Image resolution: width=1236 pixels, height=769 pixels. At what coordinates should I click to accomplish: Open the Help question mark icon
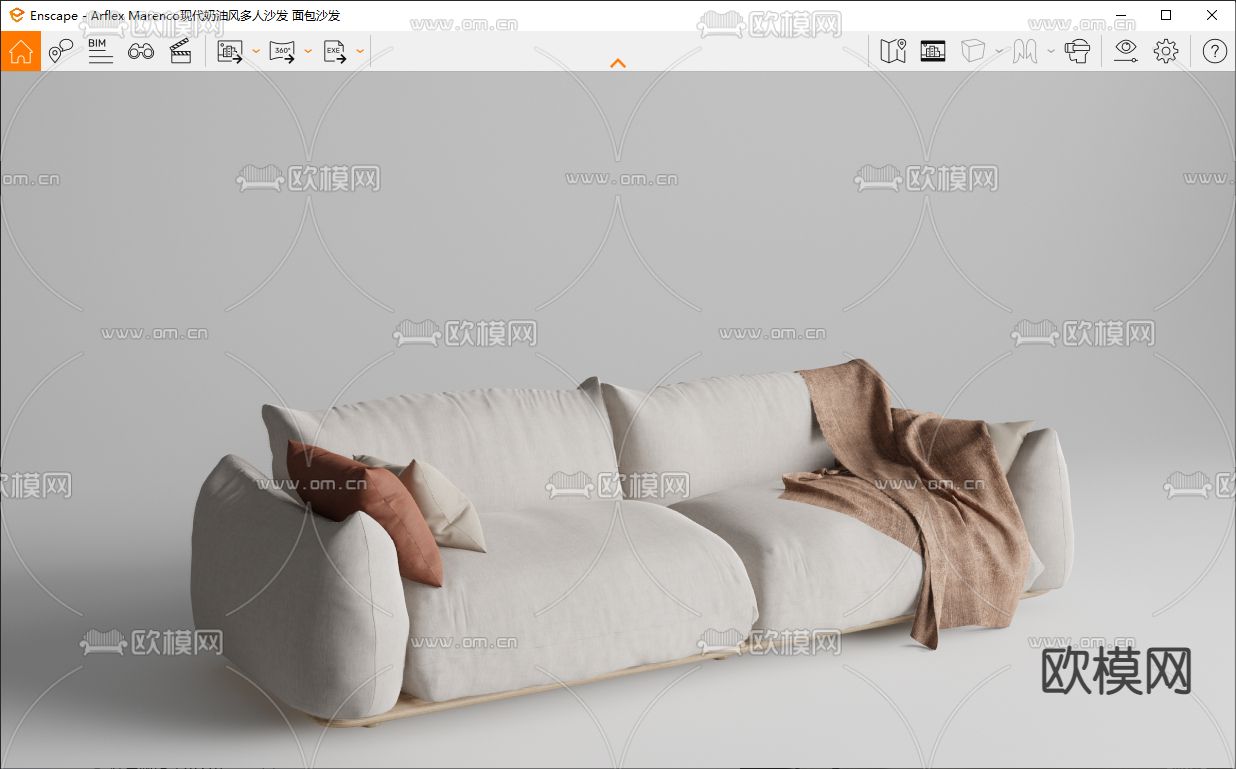[1214, 51]
